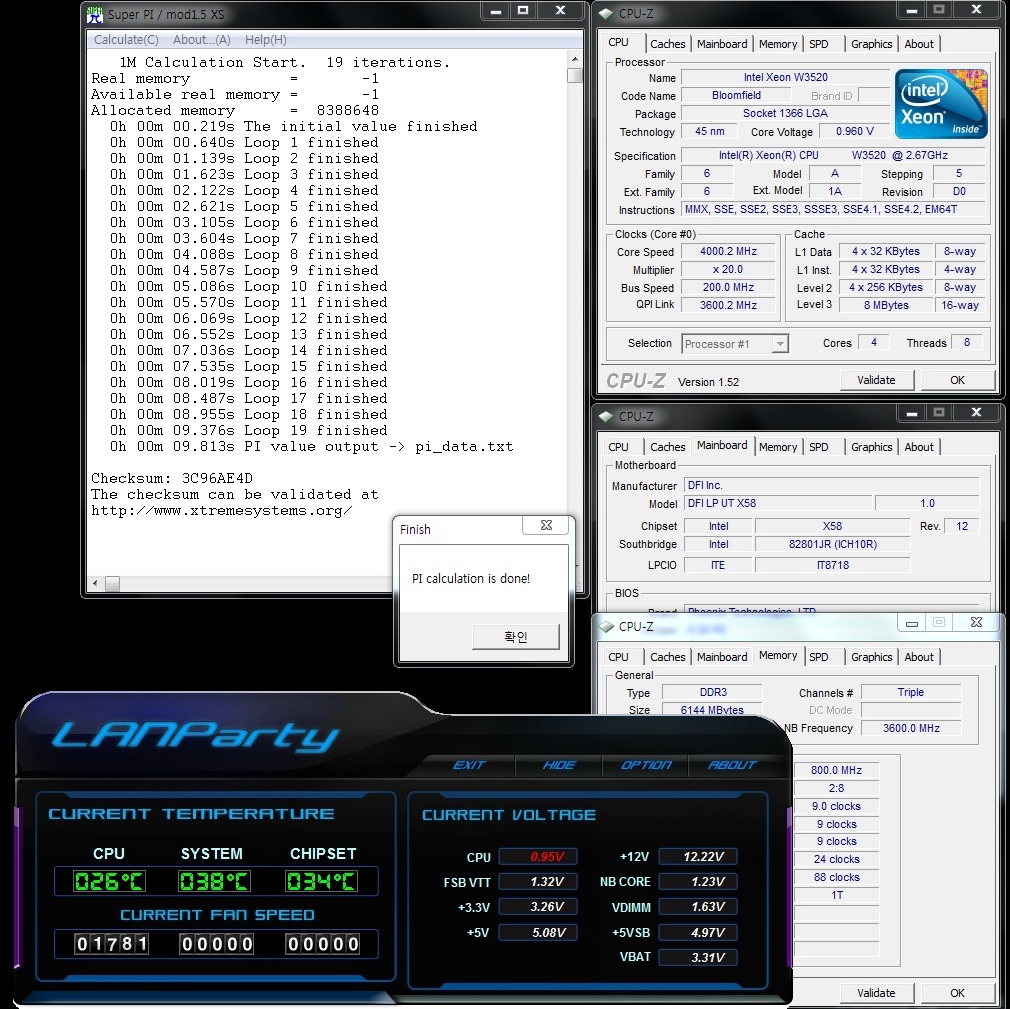The width and height of the screenshot is (1010, 1009).
Task: Click the CPU name Intel Xeon W3520
Action: click(x=785, y=77)
